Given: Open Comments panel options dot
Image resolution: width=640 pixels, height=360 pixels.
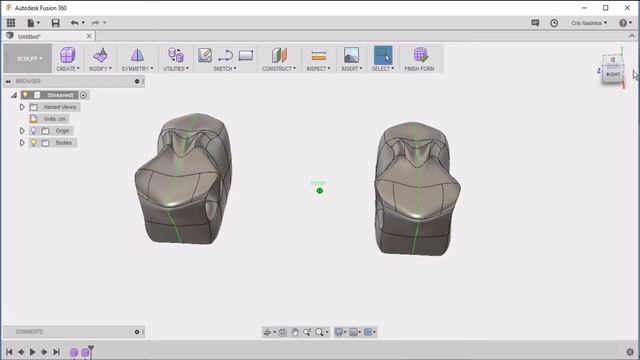Looking at the screenshot, I should click(x=137, y=332).
